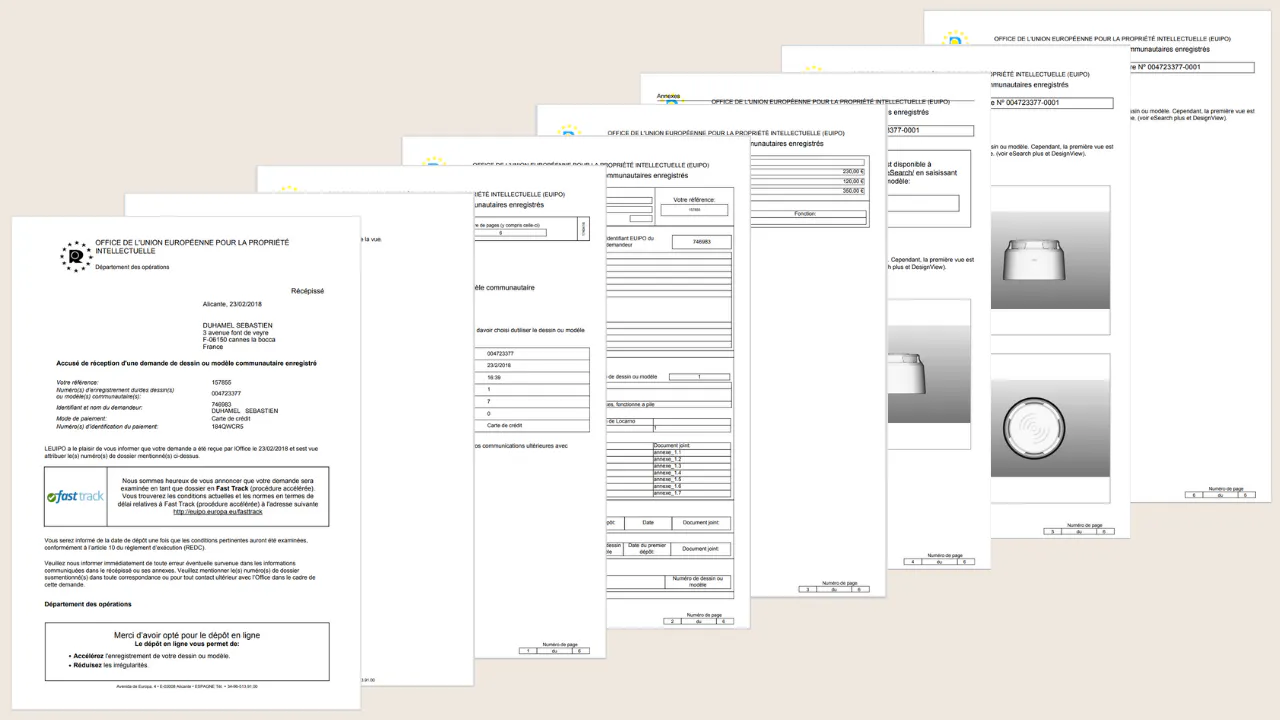
Task: Click the 350,00 € fee amount
Action: point(852,190)
